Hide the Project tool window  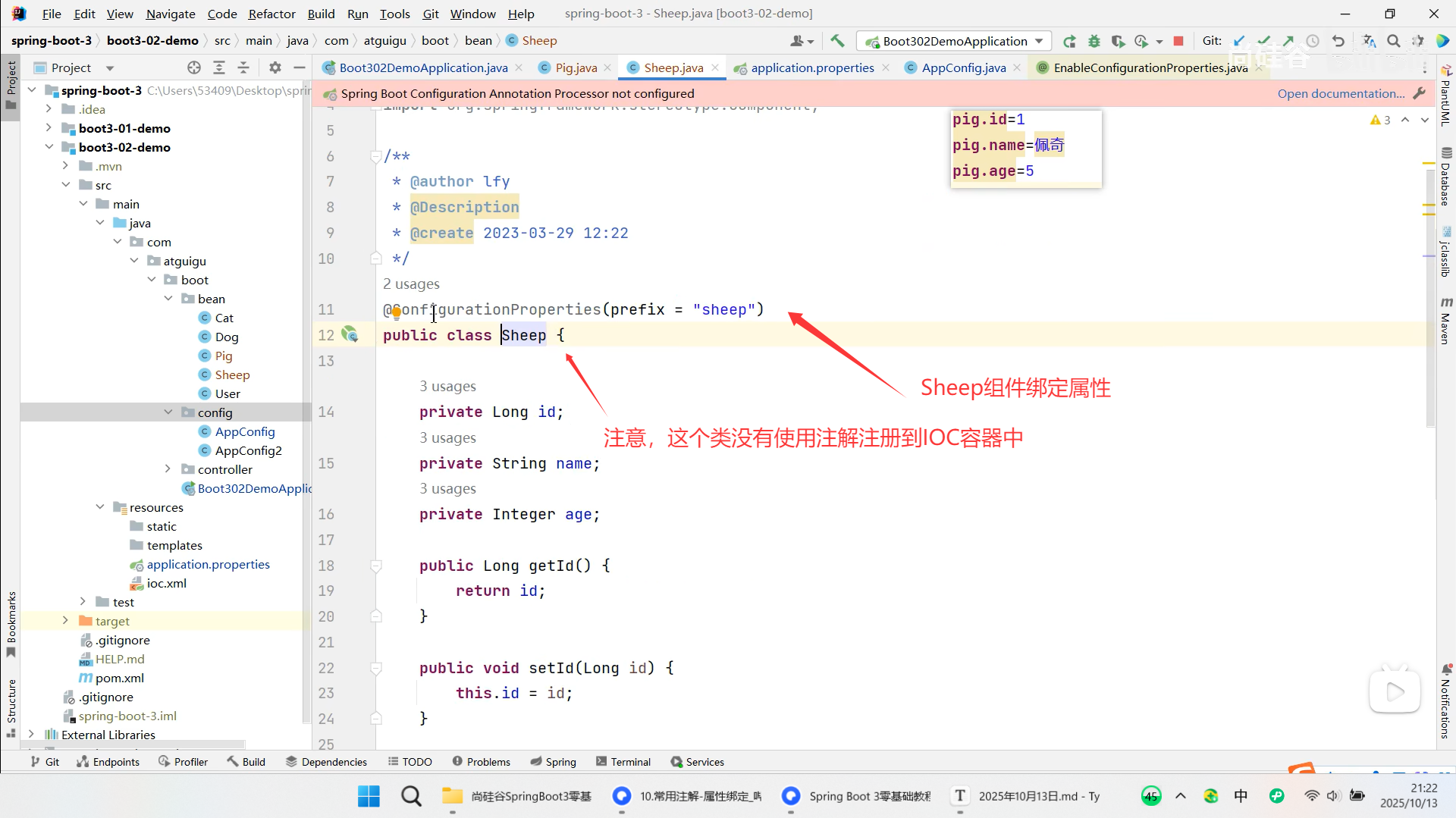click(300, 67)
